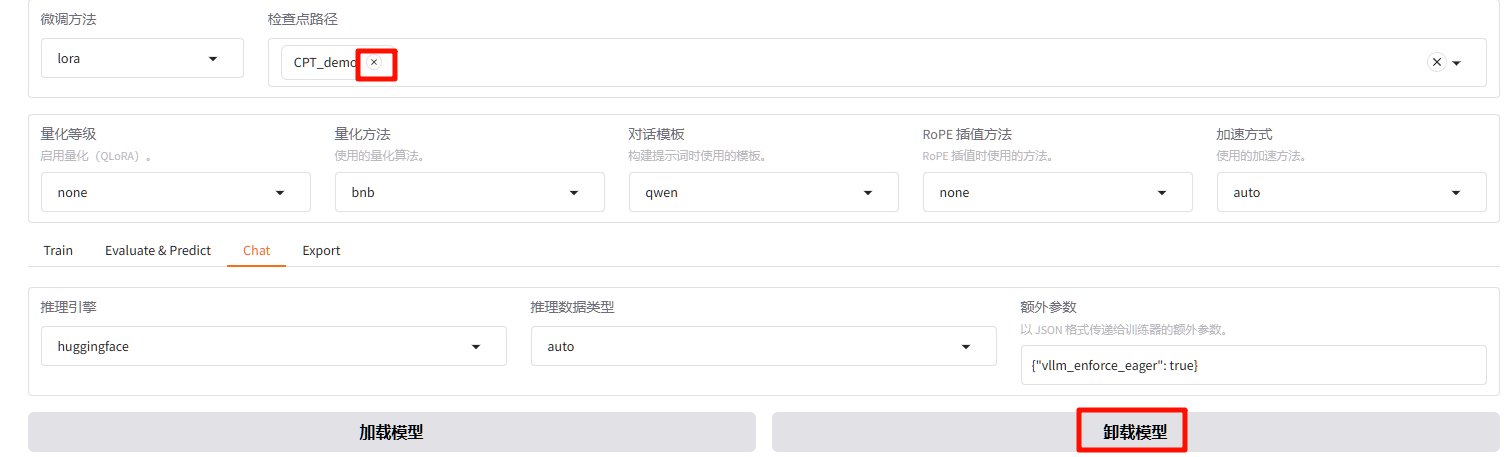Open the 对话模板 qwen dropdown
This screenshot has width=1504, height=457.
(x=763, y=193)
